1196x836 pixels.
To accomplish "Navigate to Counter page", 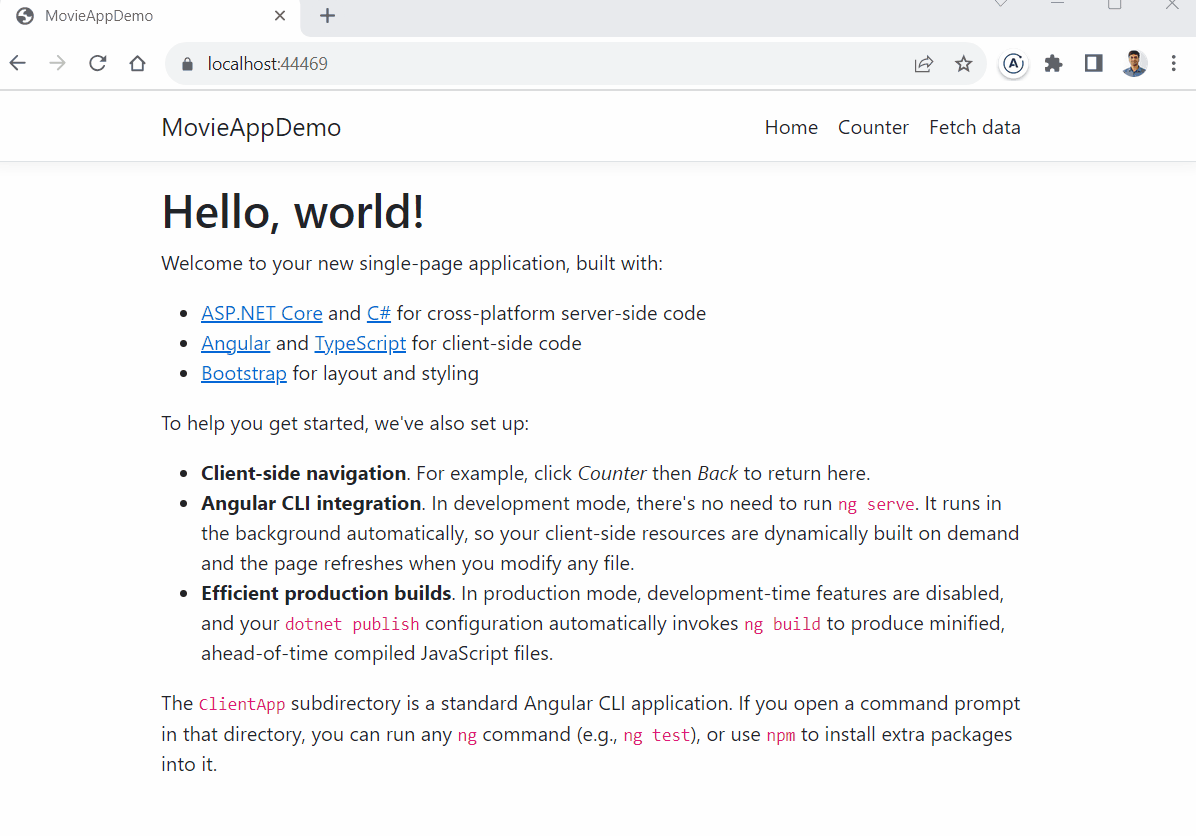I will [x=873, y=127].
